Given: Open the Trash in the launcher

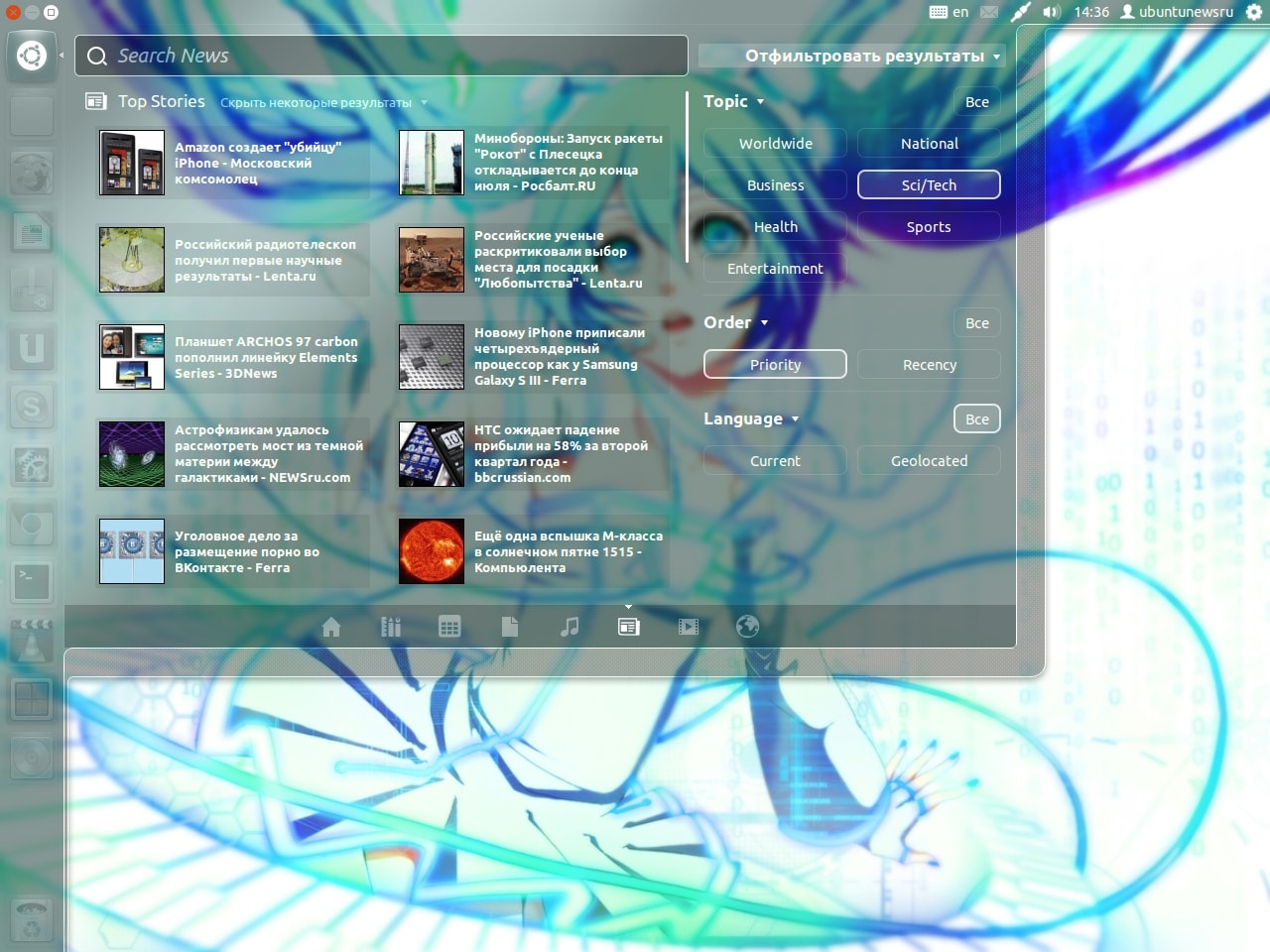Looking at the screenshot, I should [x=32, y=922].
